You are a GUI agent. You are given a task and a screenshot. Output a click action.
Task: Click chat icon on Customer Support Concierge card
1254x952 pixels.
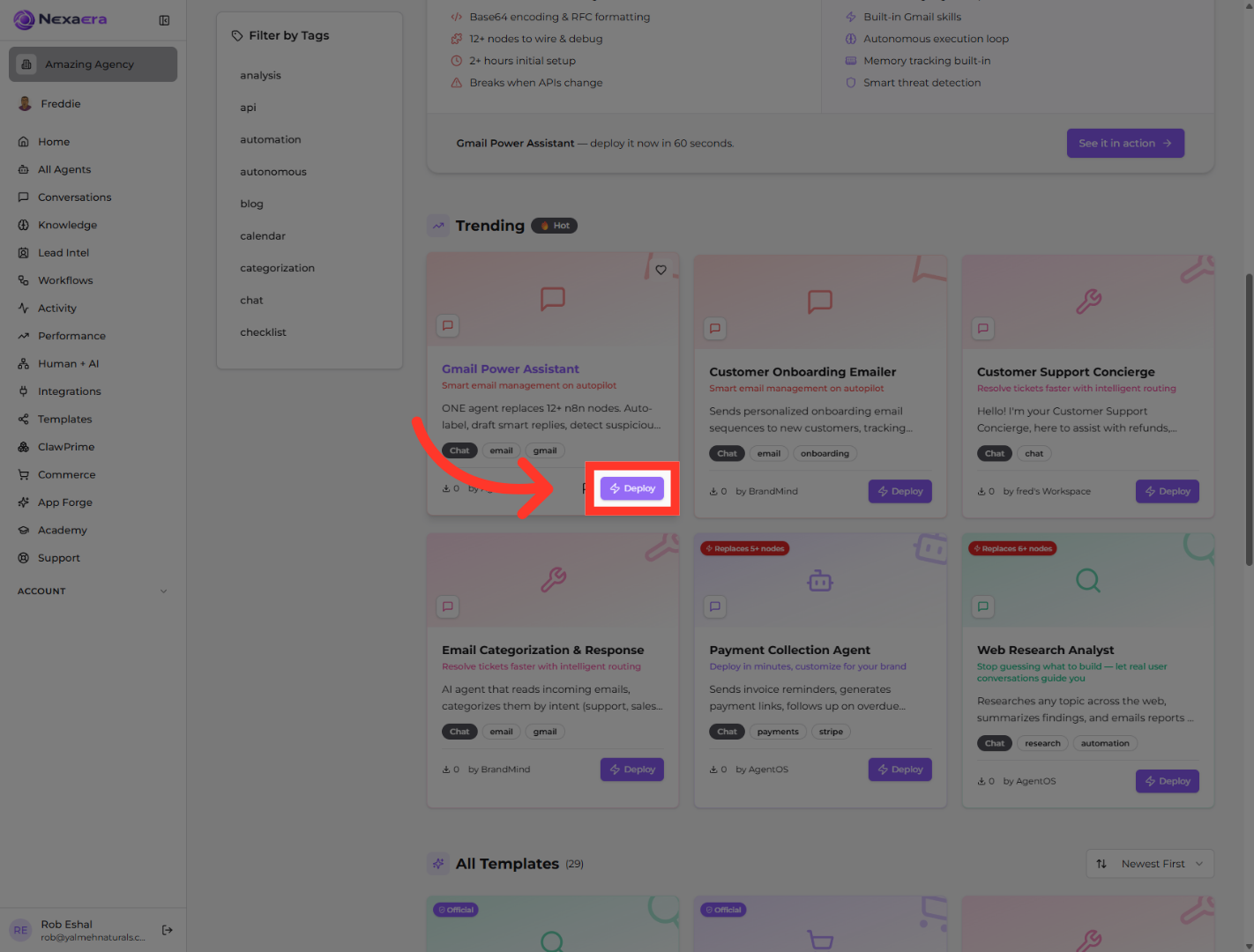pyautogui.click(x=982, y=329)
